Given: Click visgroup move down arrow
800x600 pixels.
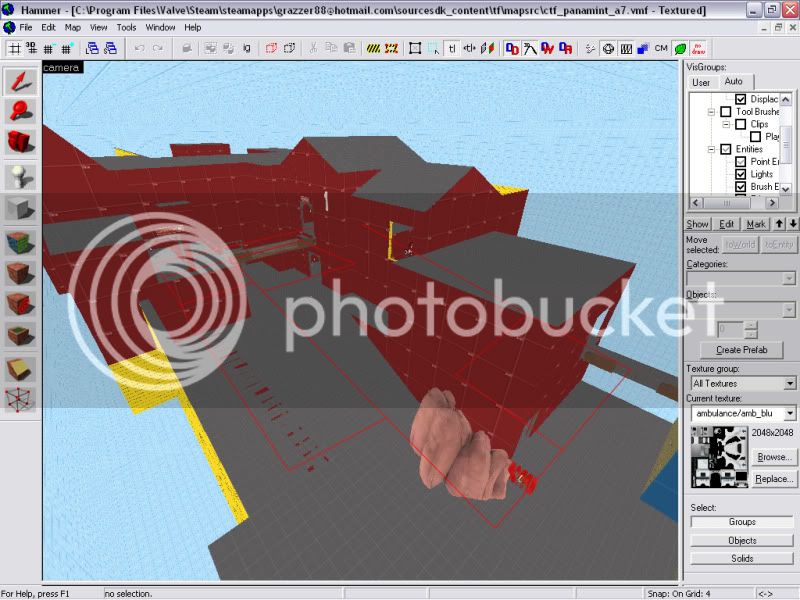Looking at the screenshot, I should (x=792, y=223).
